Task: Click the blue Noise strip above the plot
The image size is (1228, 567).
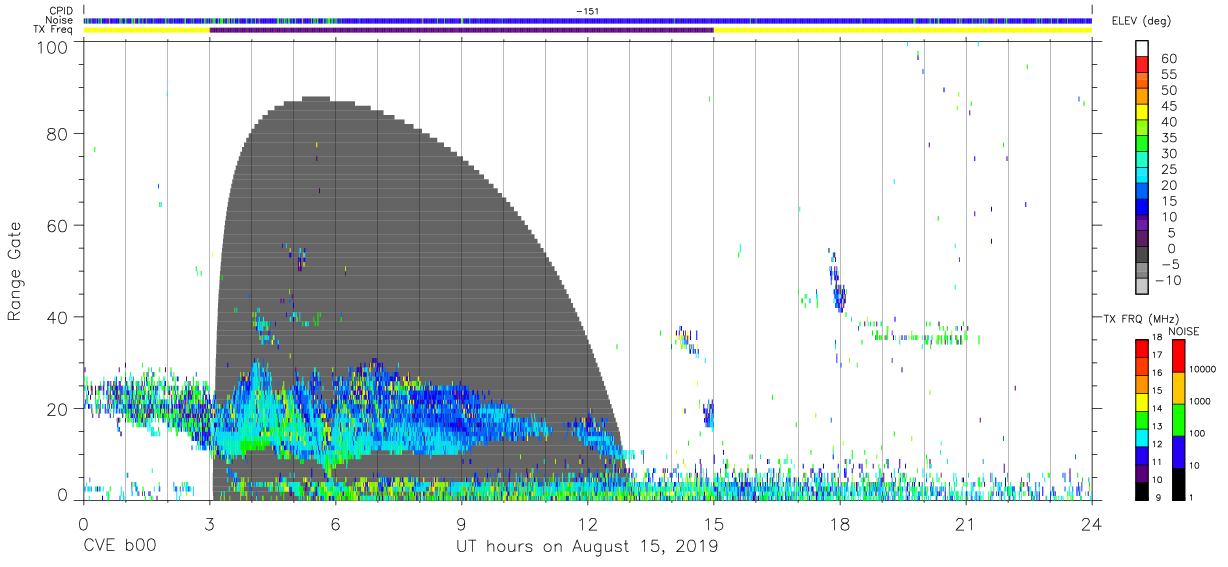Action: (587, 20)
